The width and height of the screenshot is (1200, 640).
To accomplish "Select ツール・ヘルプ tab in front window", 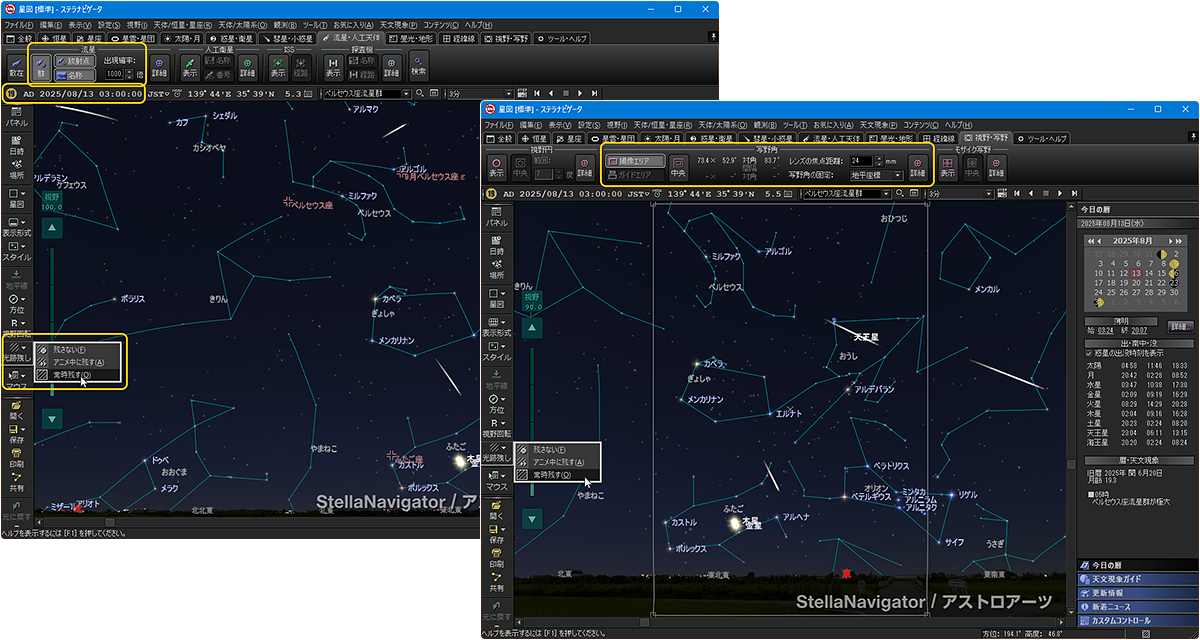I will (1042, 138).
